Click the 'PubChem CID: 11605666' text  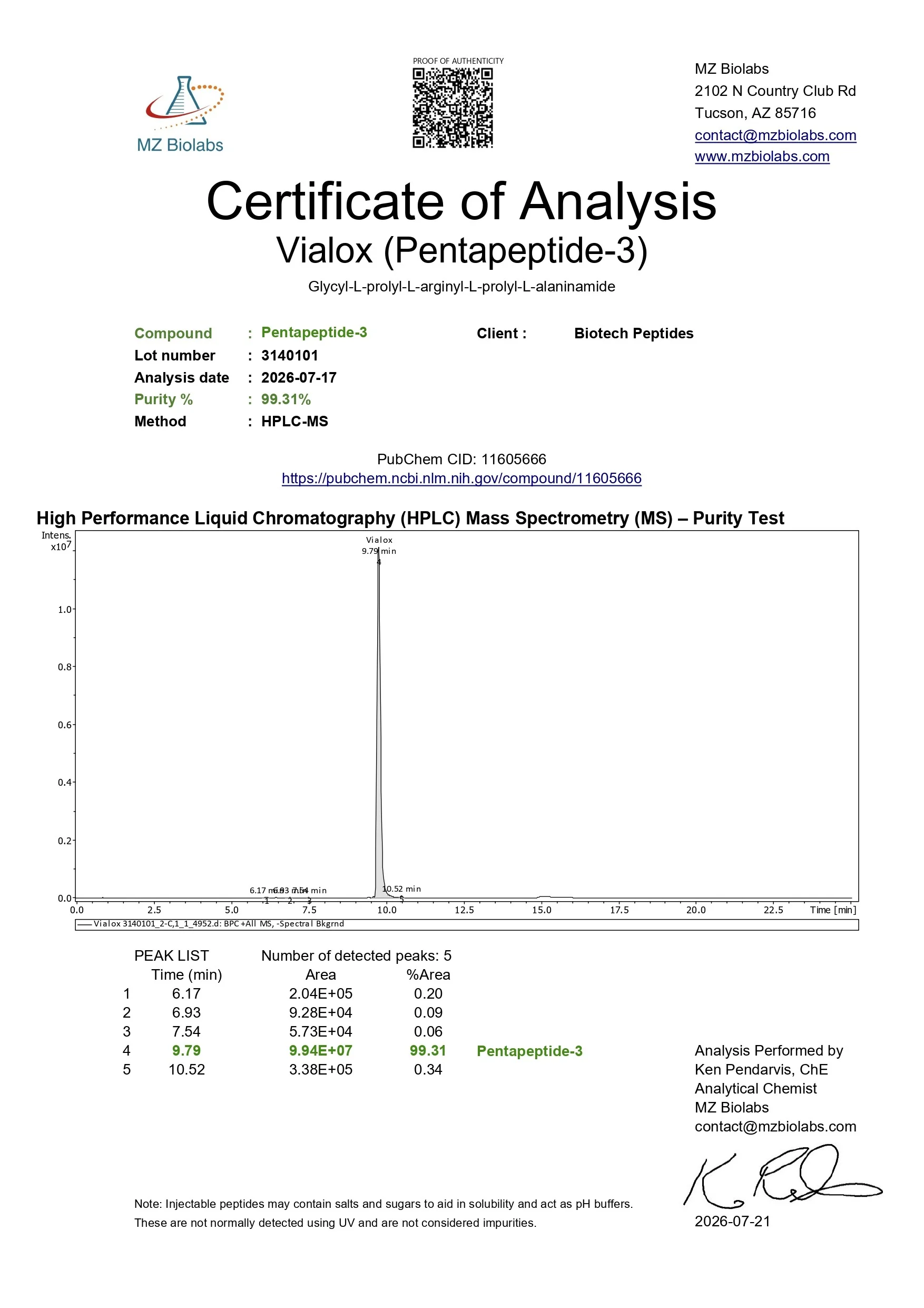point(461,459)
